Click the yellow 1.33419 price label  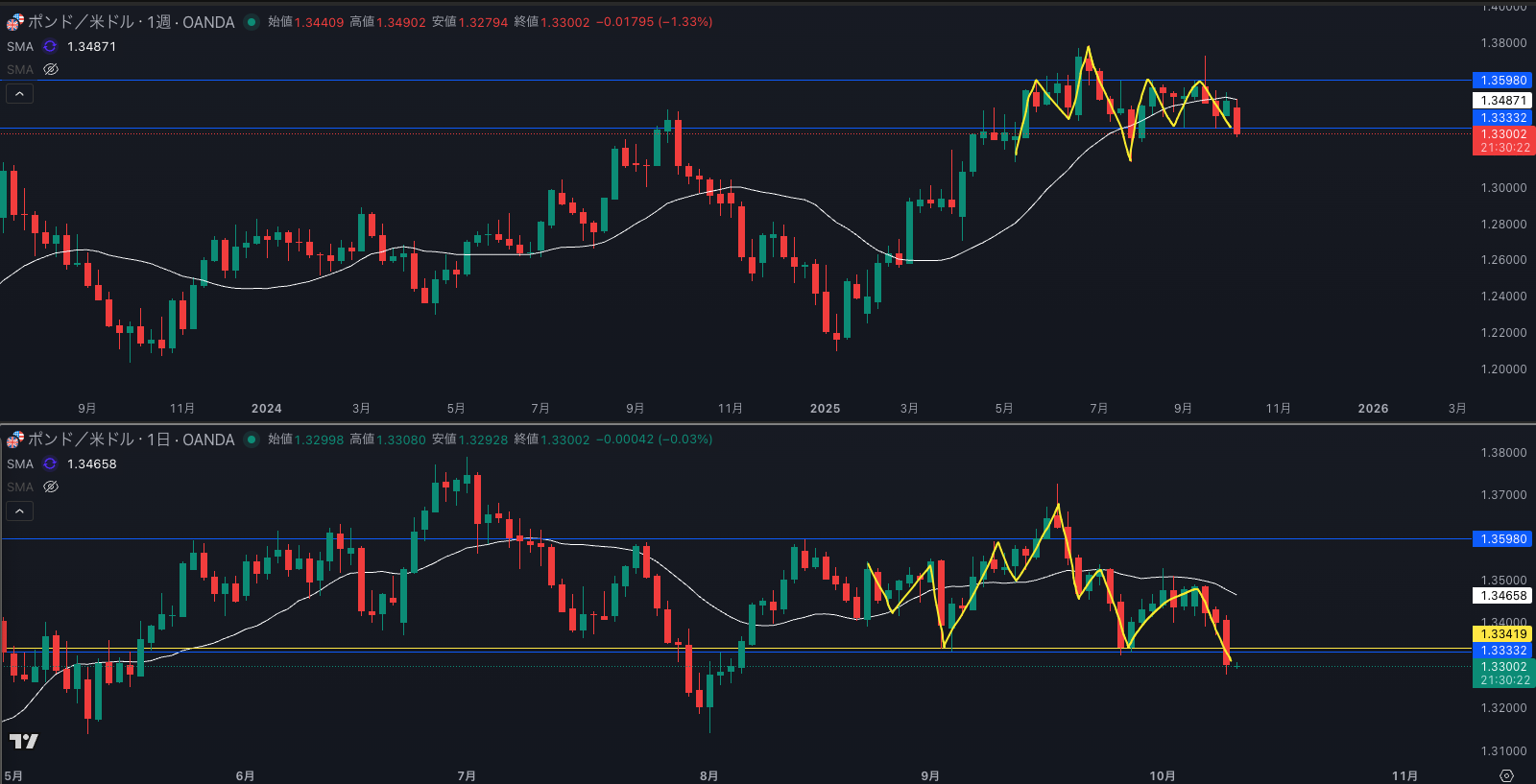[1502, 633]
